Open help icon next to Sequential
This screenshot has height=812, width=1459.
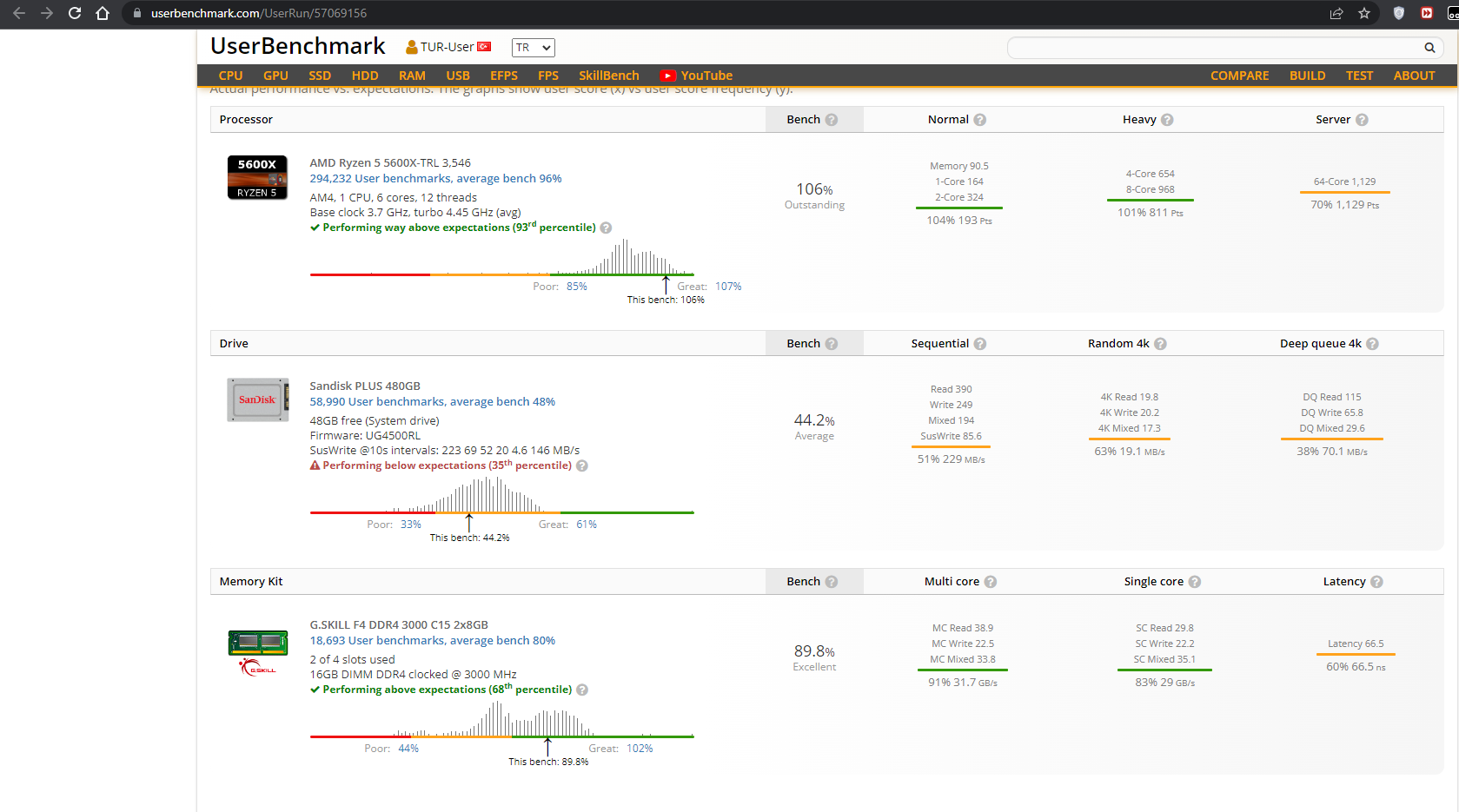980,344
